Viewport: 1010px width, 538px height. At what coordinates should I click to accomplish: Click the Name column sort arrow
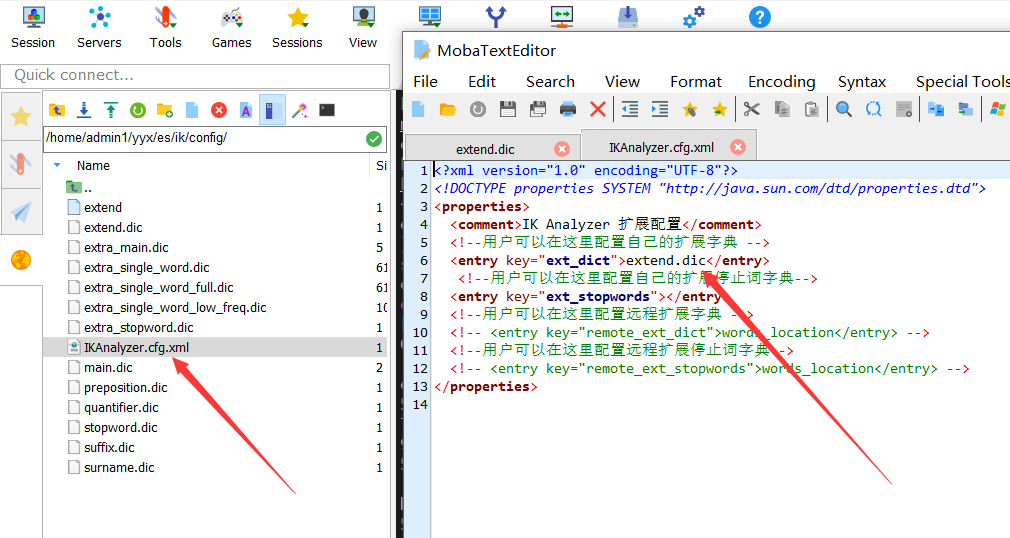point(57,166)
